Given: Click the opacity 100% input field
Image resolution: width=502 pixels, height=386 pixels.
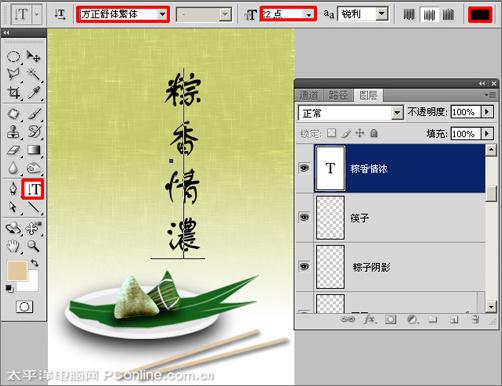Looking at the screenshot, I should [x=466, y=112].
